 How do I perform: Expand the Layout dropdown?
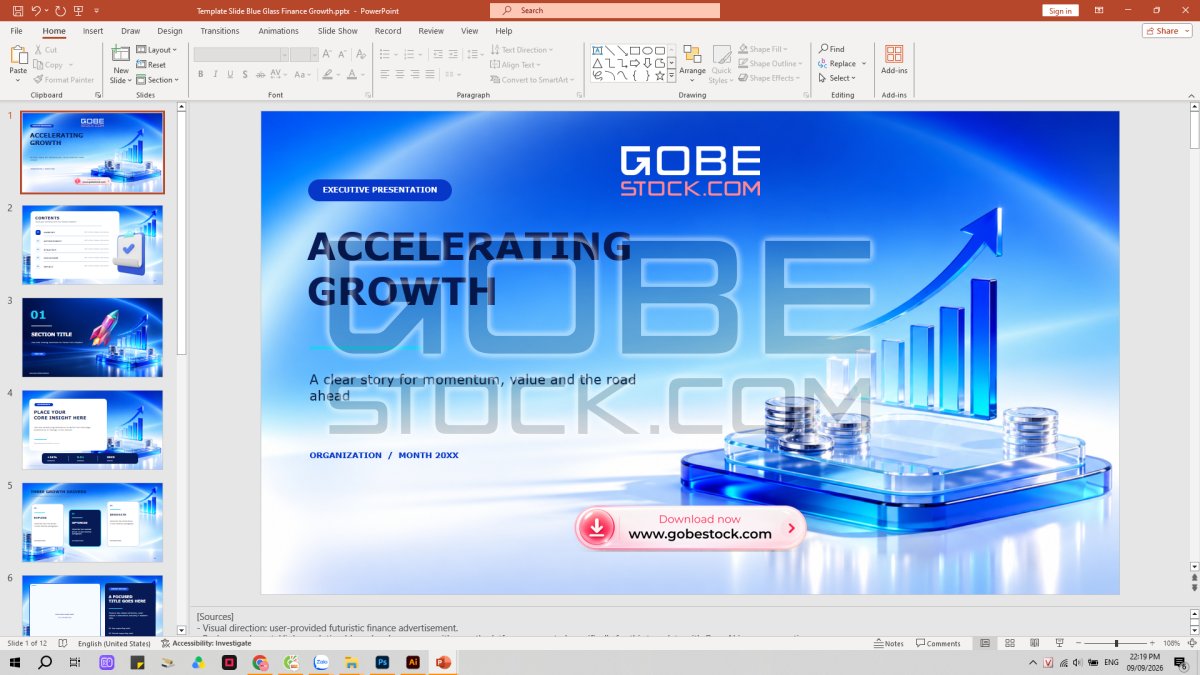(x=156, y=50)
